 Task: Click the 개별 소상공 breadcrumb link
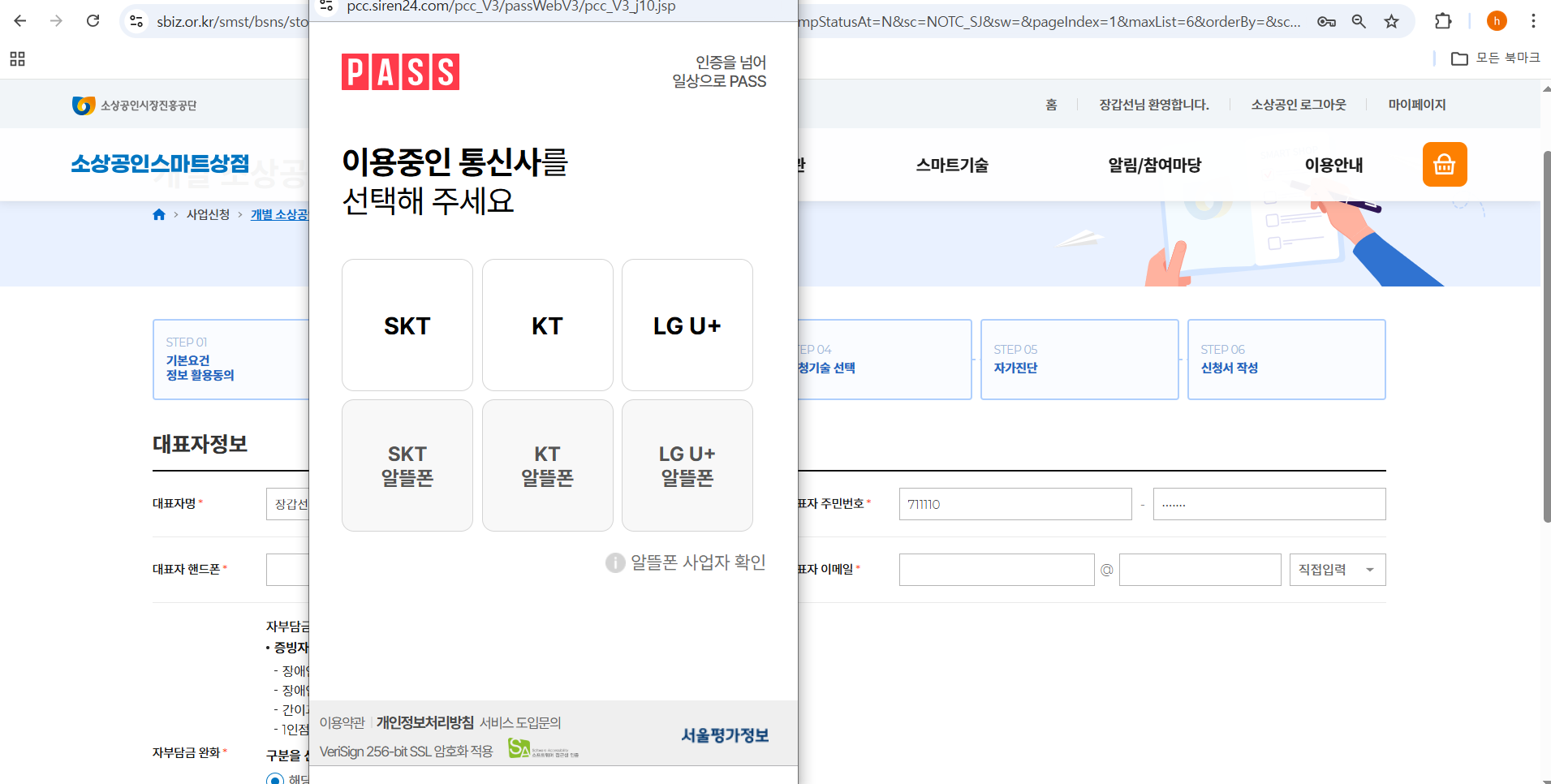pos(279,214)
